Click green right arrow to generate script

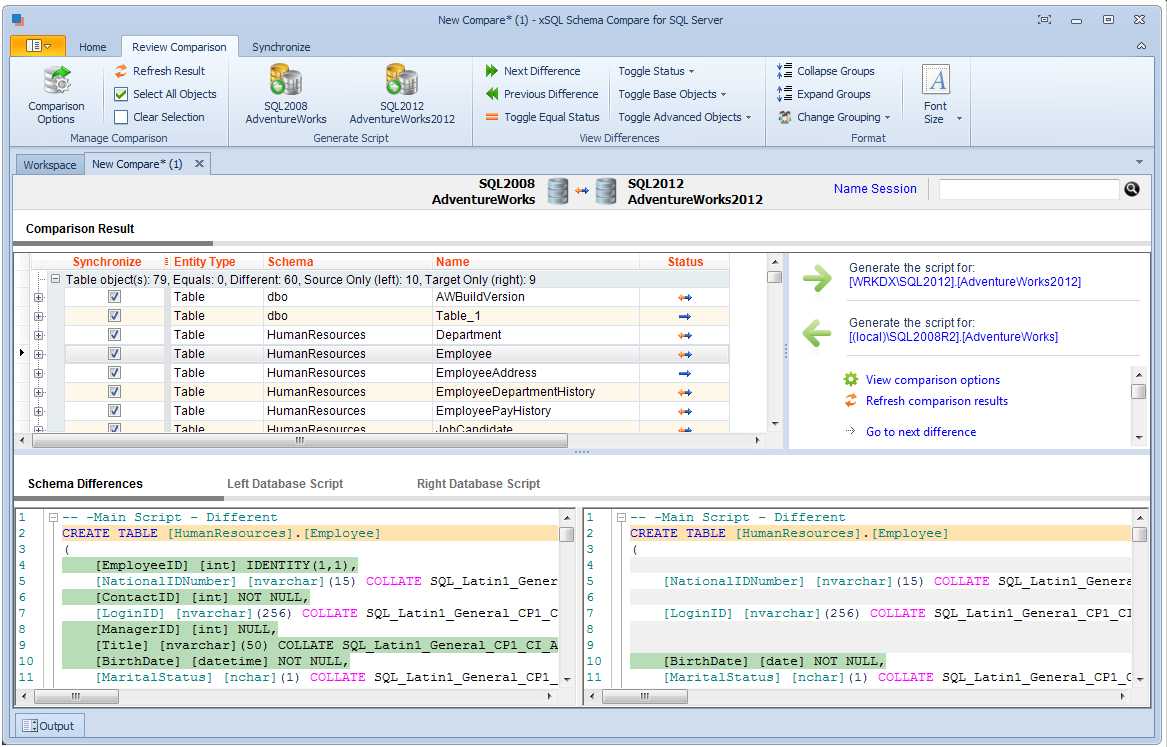817,278
